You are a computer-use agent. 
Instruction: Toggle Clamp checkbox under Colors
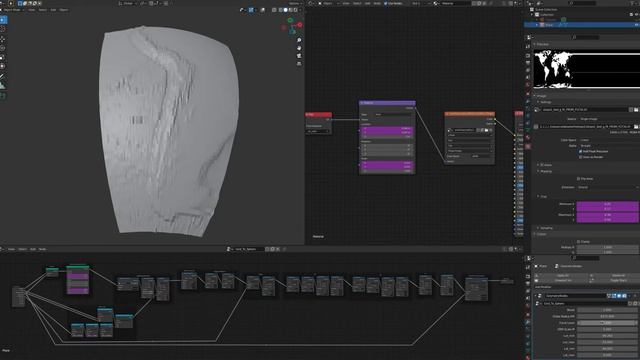coord(578,242)
